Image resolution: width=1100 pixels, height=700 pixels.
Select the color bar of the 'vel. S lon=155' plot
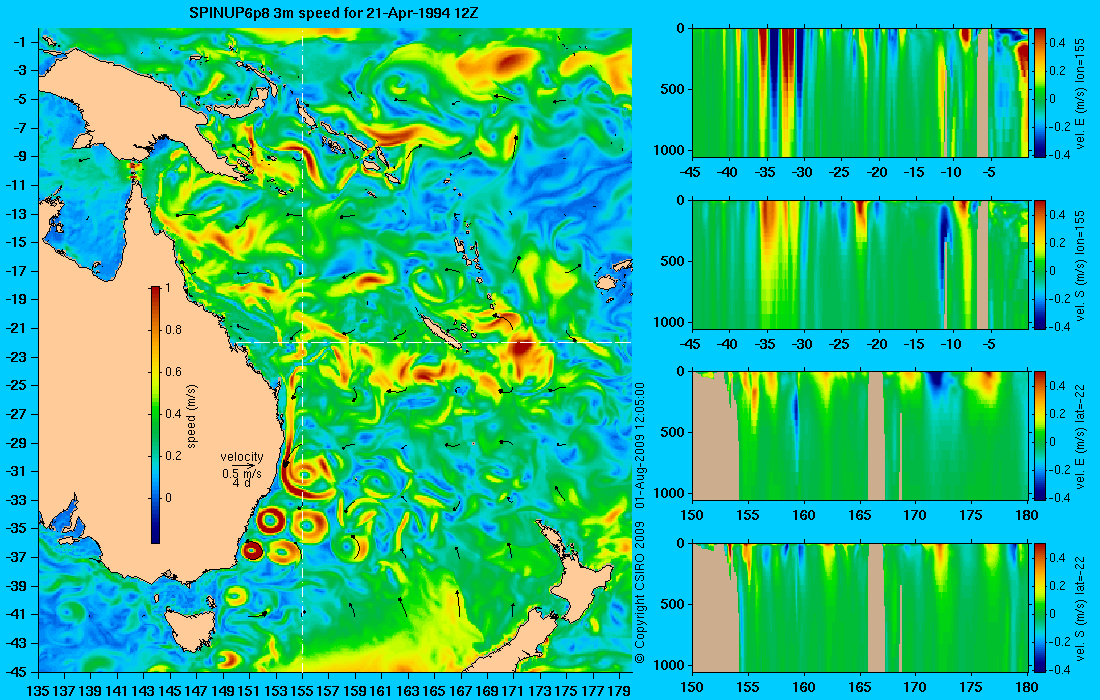pos(1040,264)
